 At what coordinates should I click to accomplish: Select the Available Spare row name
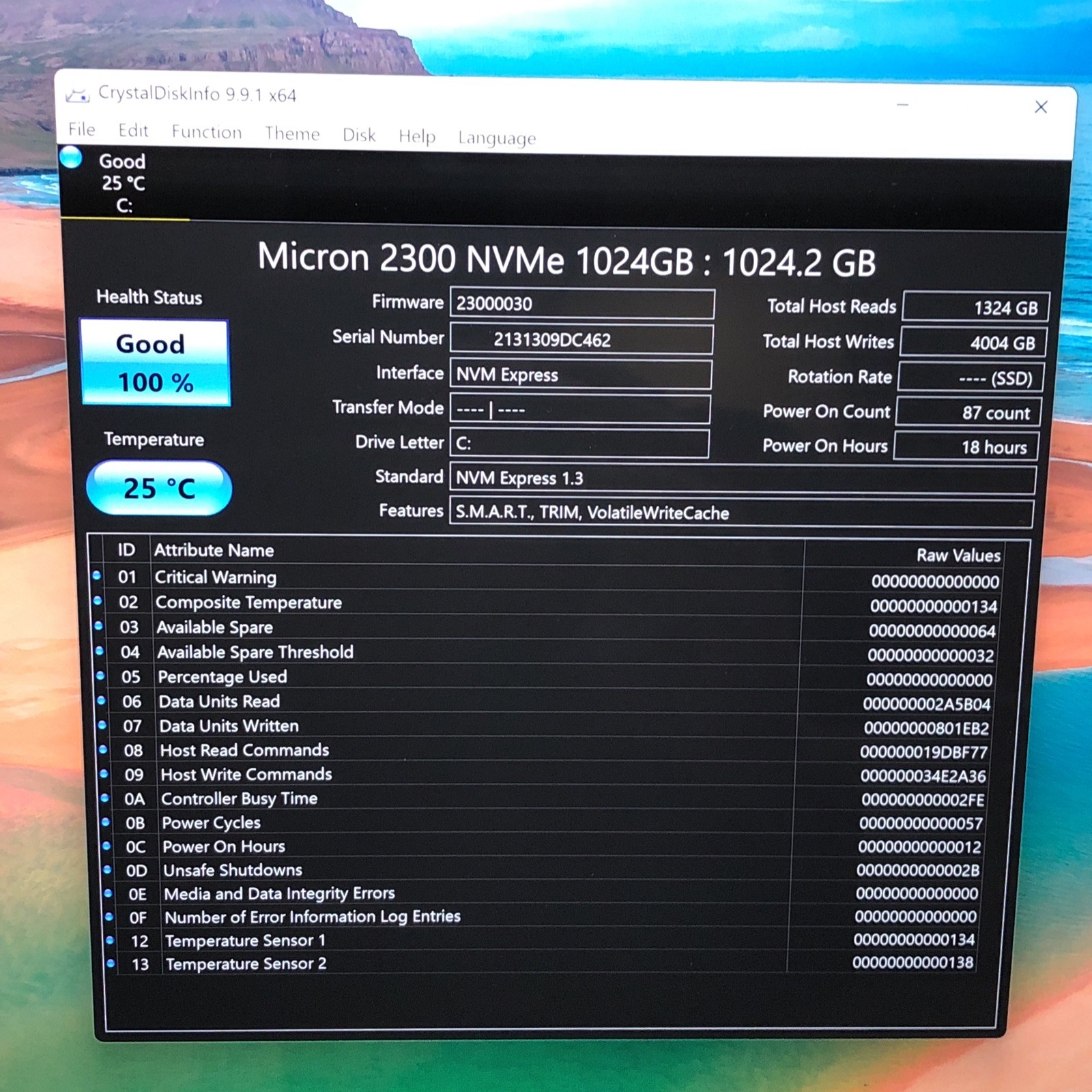(x=214, y=627)
